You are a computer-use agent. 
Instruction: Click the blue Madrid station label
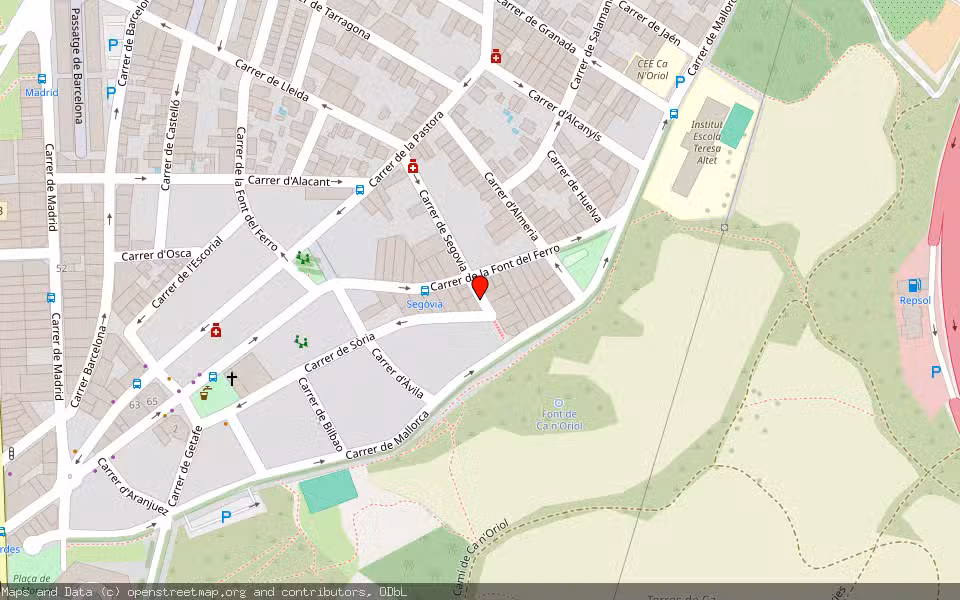42,92
